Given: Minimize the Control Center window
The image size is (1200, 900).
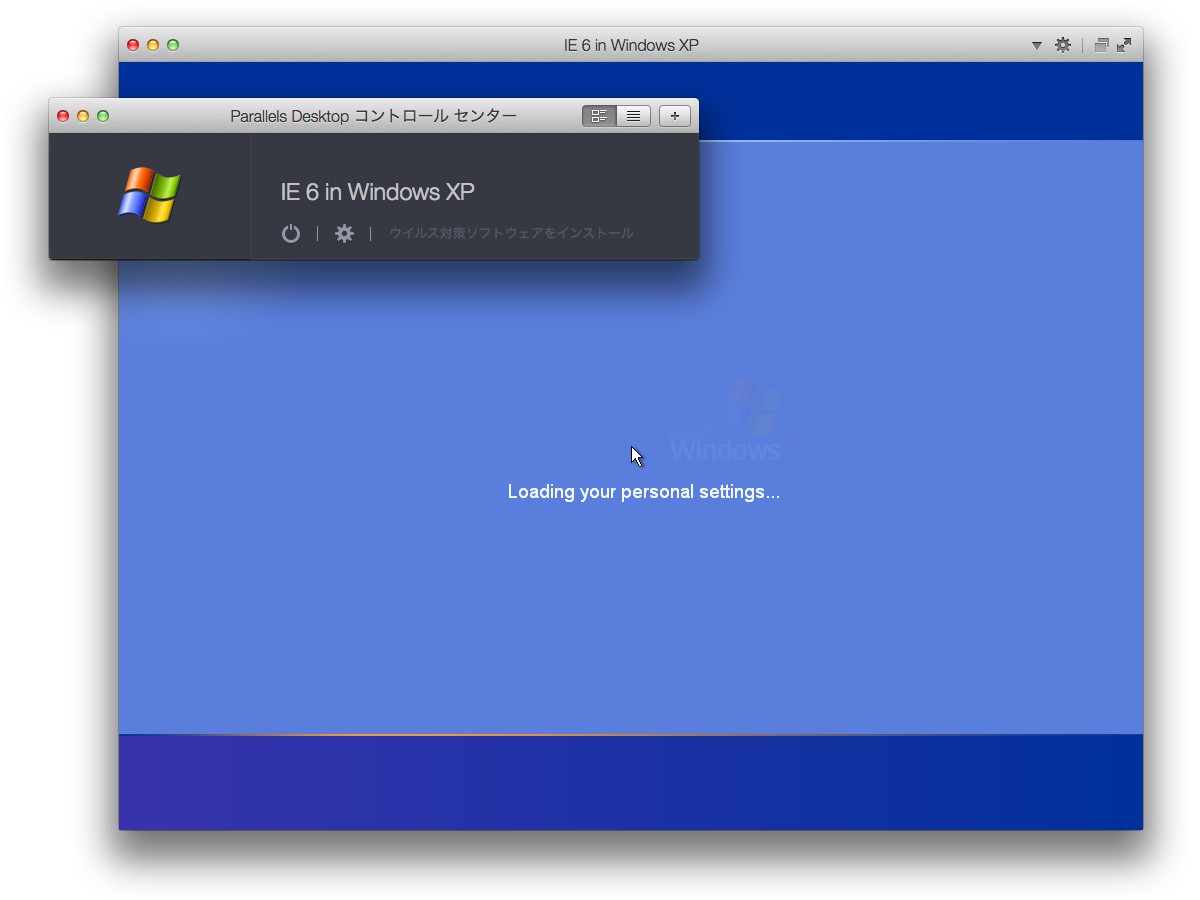Looking at the screenshot, I should [x=83, y=116].
